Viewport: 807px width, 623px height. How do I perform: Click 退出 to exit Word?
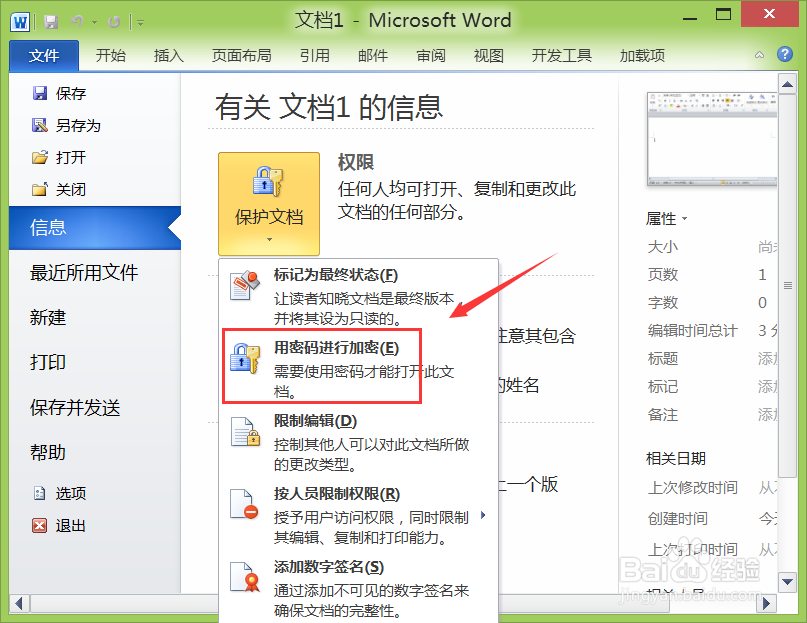click(x=71, y=525)
